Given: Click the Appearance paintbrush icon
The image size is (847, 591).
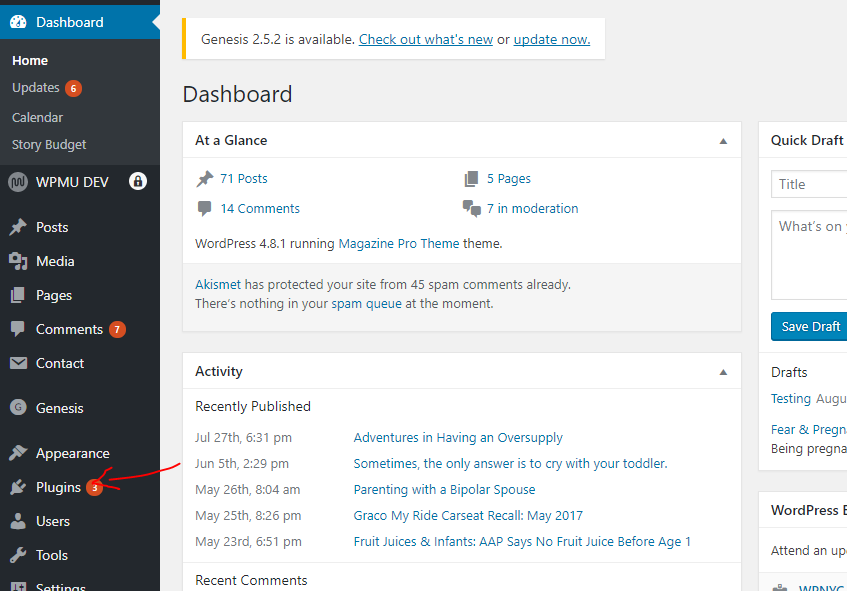Looking at the screenshot, I should [18, 453].
